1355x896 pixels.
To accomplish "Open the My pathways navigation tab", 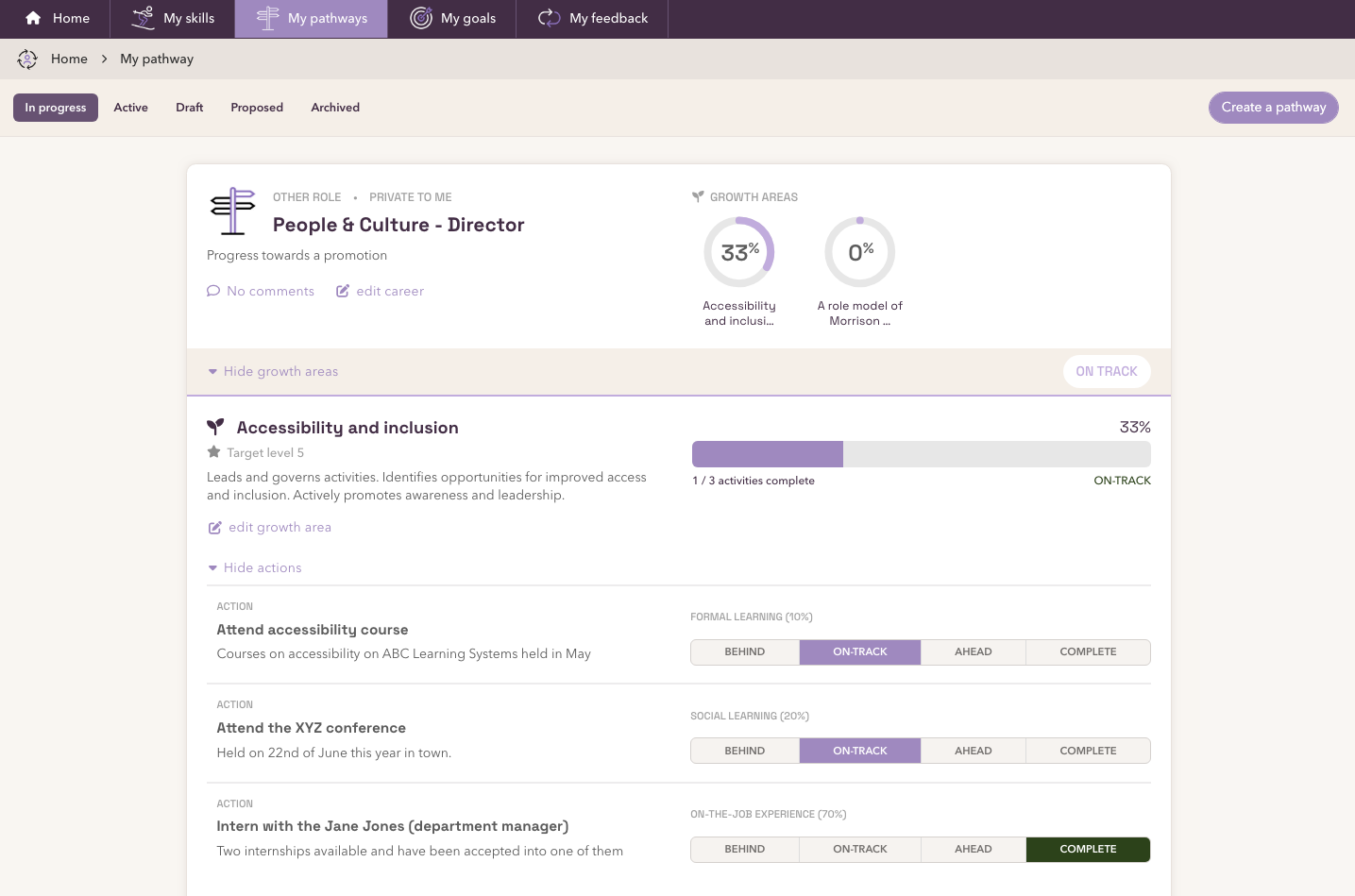I will (x=312, y=19).
